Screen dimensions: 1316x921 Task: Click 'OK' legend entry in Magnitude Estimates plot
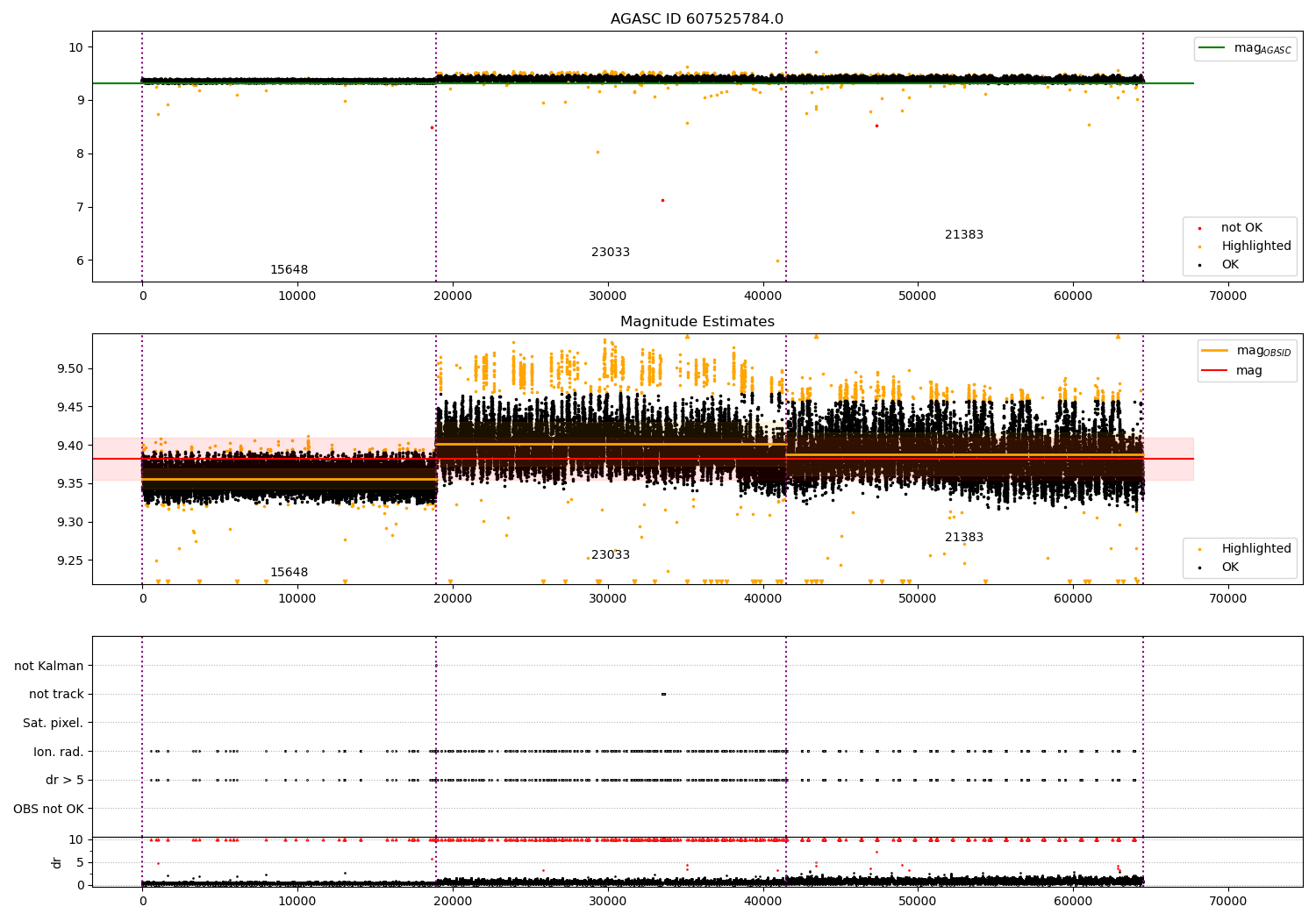[1219, 568]
